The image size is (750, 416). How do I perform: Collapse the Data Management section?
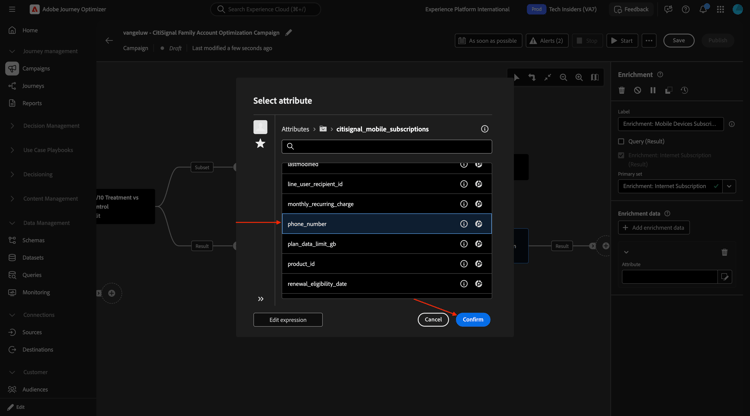(x=12, y=223)
